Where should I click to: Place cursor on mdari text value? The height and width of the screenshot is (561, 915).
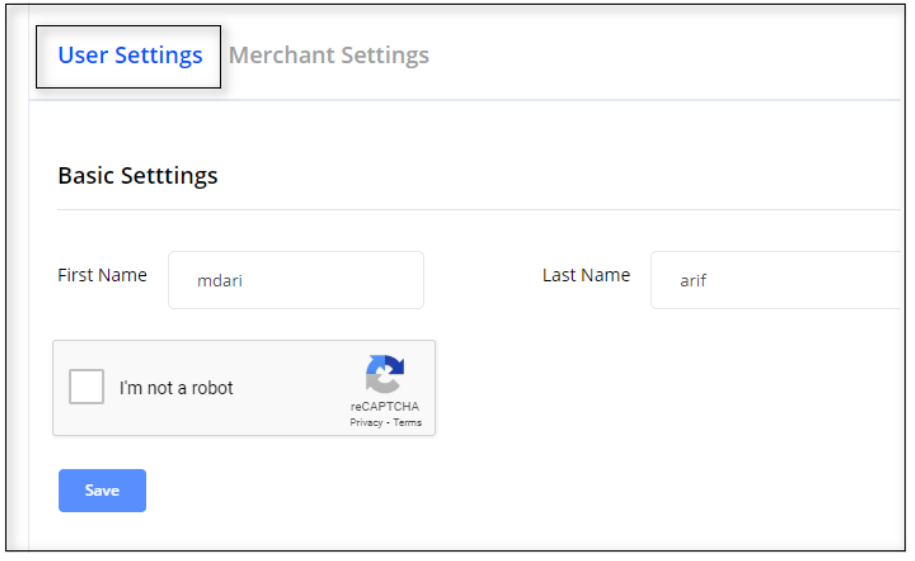220,281
